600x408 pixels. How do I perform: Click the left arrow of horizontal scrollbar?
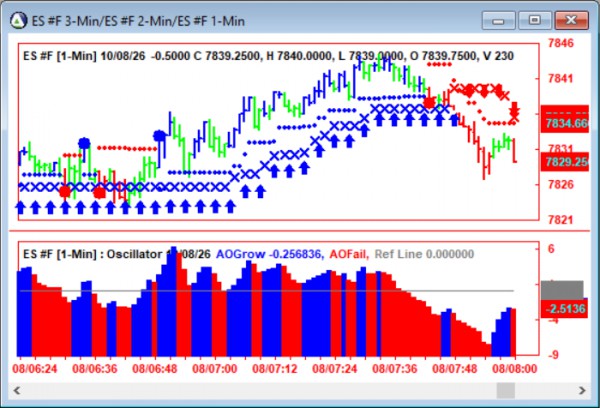[x=17, y=390]
